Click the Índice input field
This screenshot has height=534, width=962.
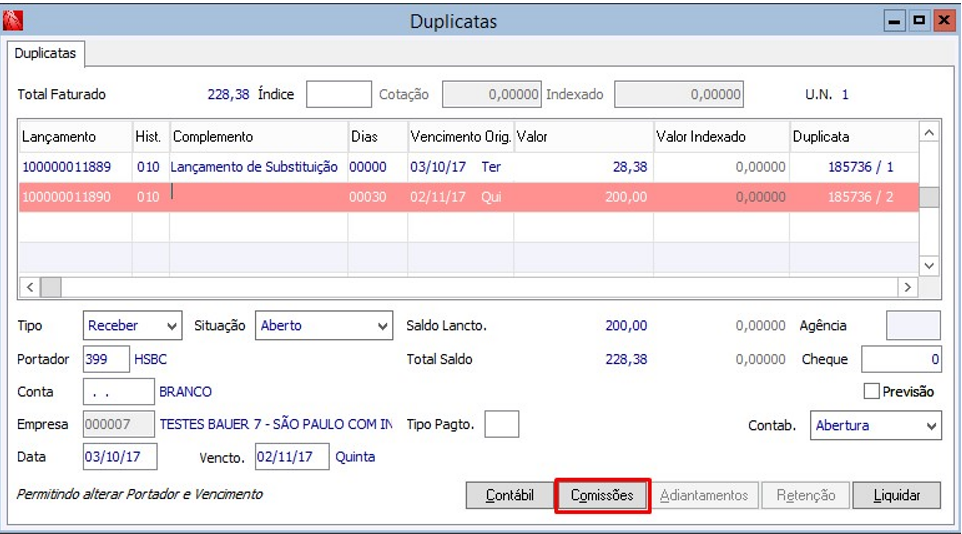tap(339, 95)
